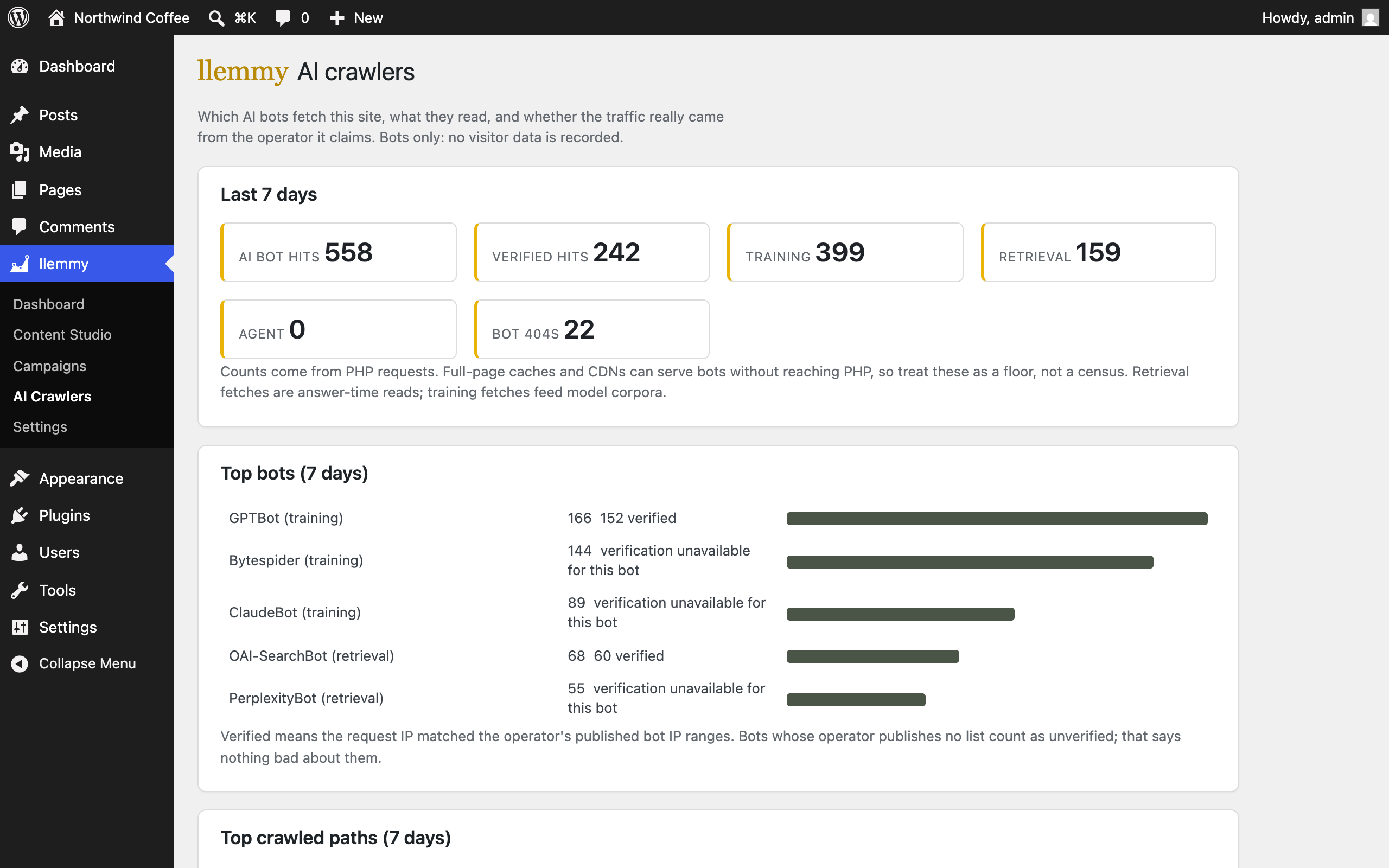
Task: Click the OAI-SearchBot hits bar
Action: click(872, 656)
